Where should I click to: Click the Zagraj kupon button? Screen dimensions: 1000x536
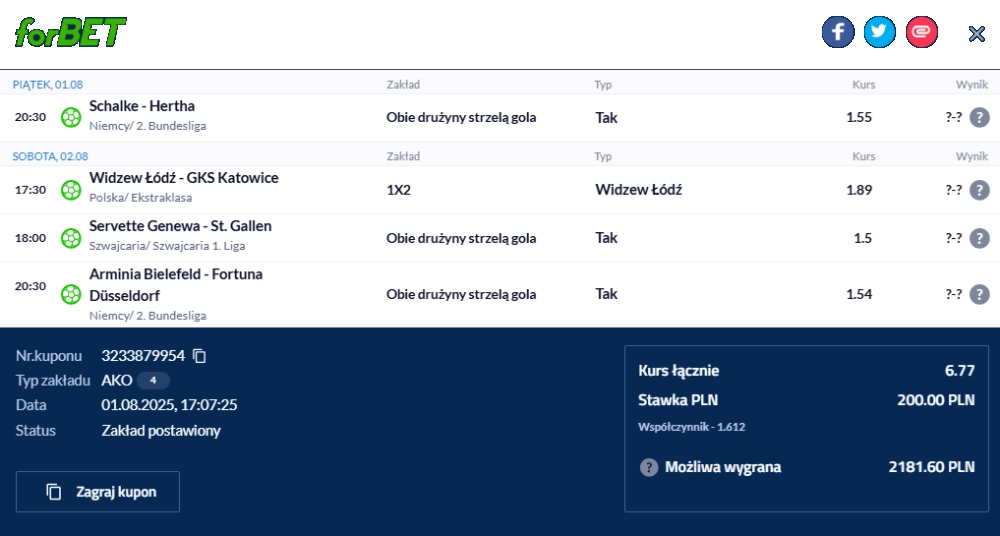(x=98, y=492)
